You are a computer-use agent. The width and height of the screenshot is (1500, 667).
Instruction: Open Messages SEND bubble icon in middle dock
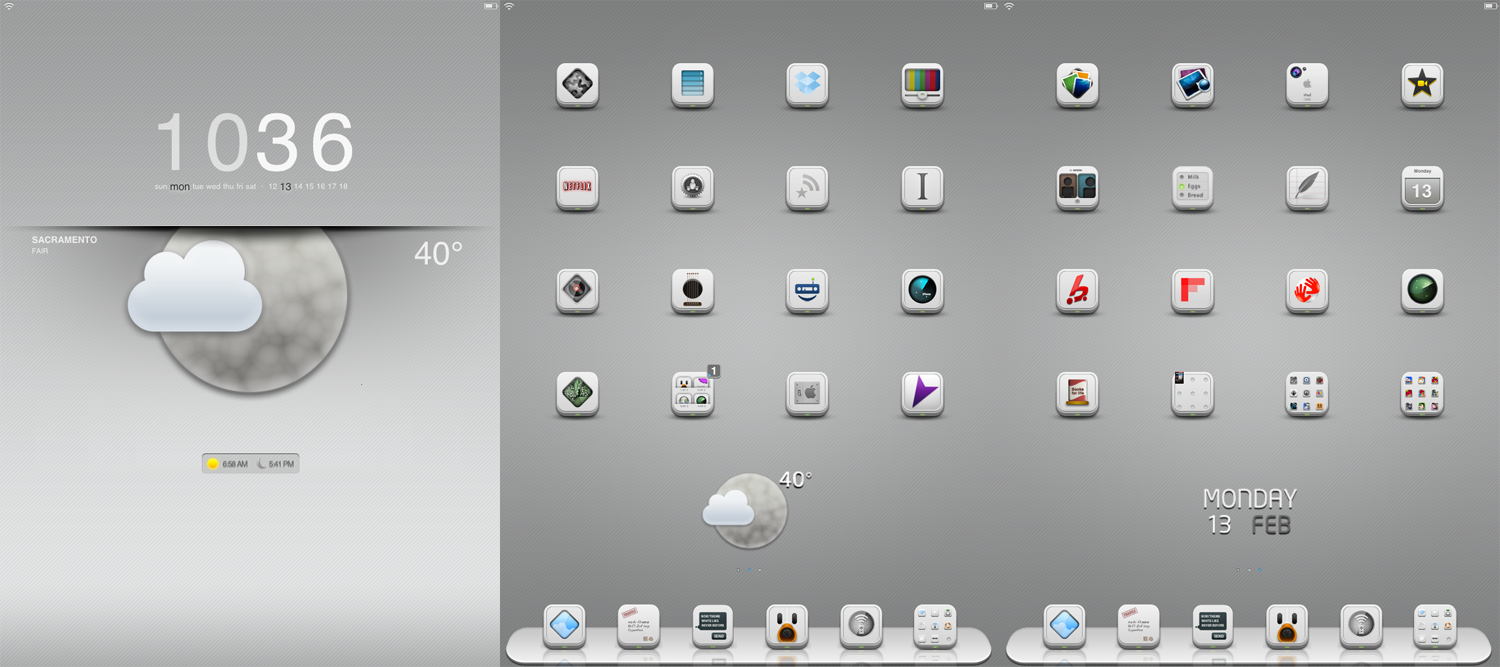click(713, 626)
